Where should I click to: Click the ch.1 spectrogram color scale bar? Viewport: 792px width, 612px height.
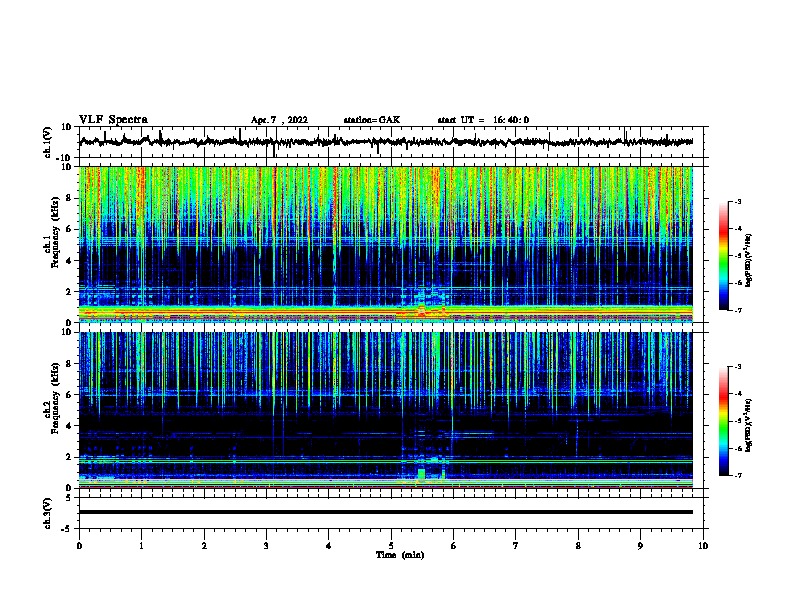tap(724, 256)
